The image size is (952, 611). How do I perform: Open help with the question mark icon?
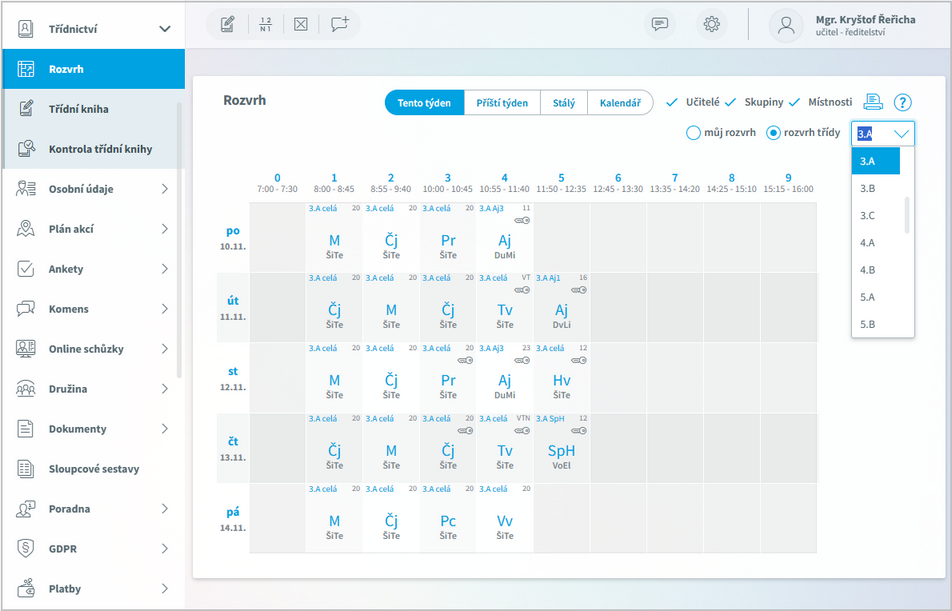coord(903,102)
